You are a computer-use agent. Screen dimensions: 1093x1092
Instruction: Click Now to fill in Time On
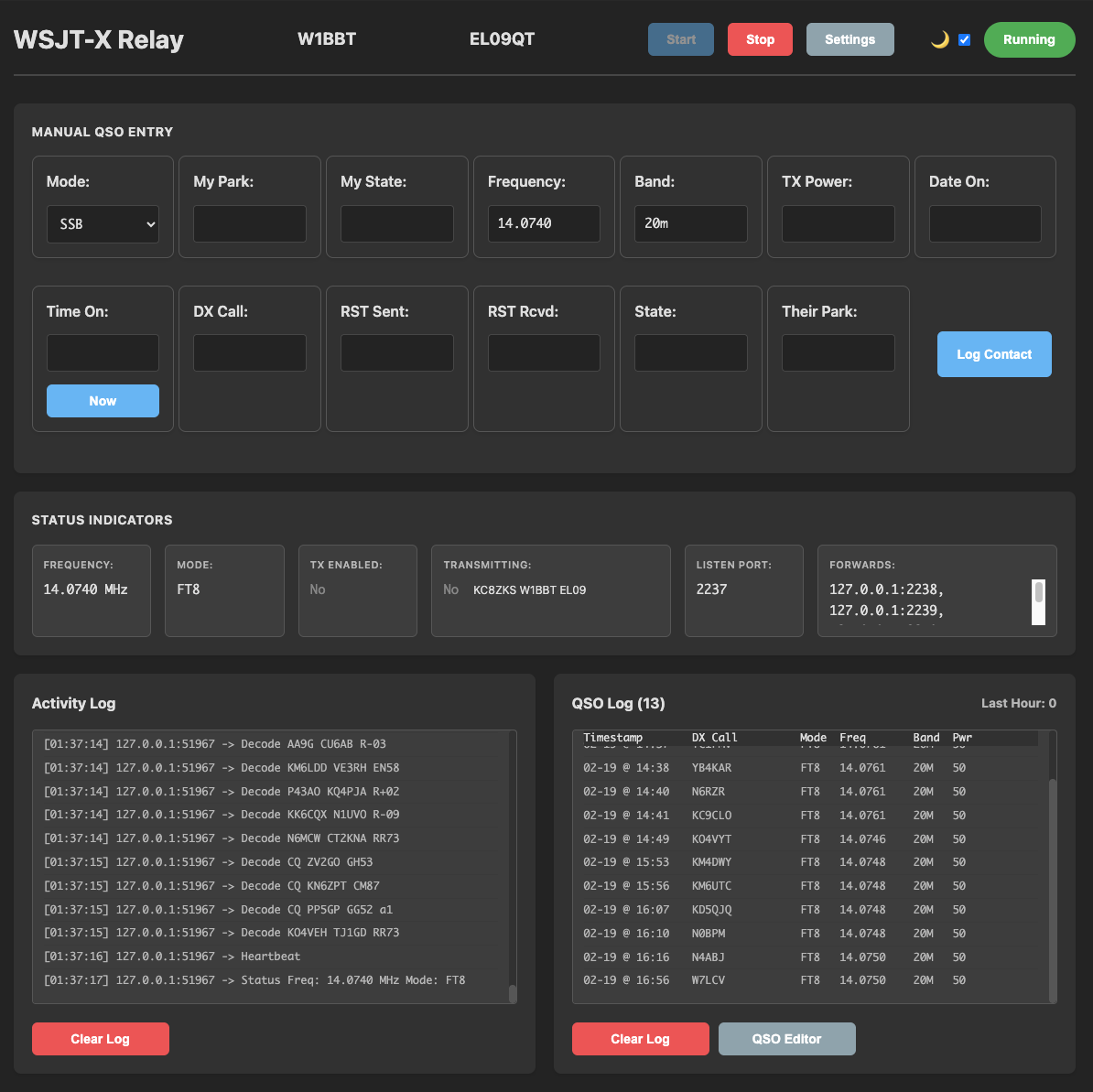(x=103, y=400)
